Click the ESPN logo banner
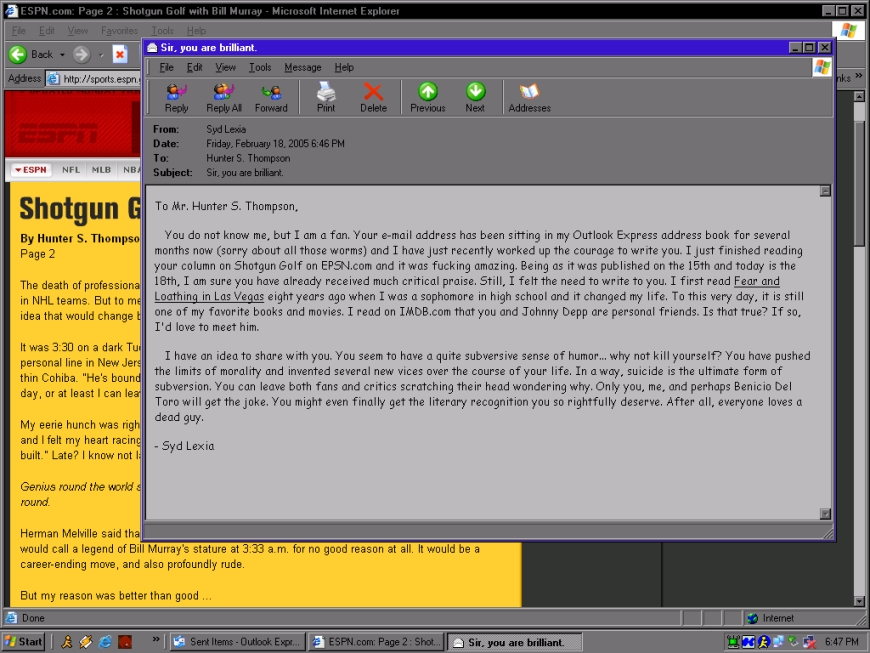 point(58,133)
